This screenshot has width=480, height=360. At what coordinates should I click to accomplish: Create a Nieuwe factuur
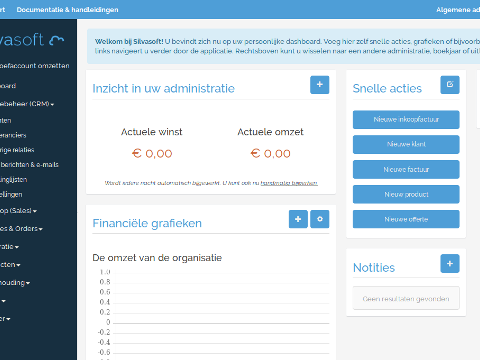tap(406, 169)
